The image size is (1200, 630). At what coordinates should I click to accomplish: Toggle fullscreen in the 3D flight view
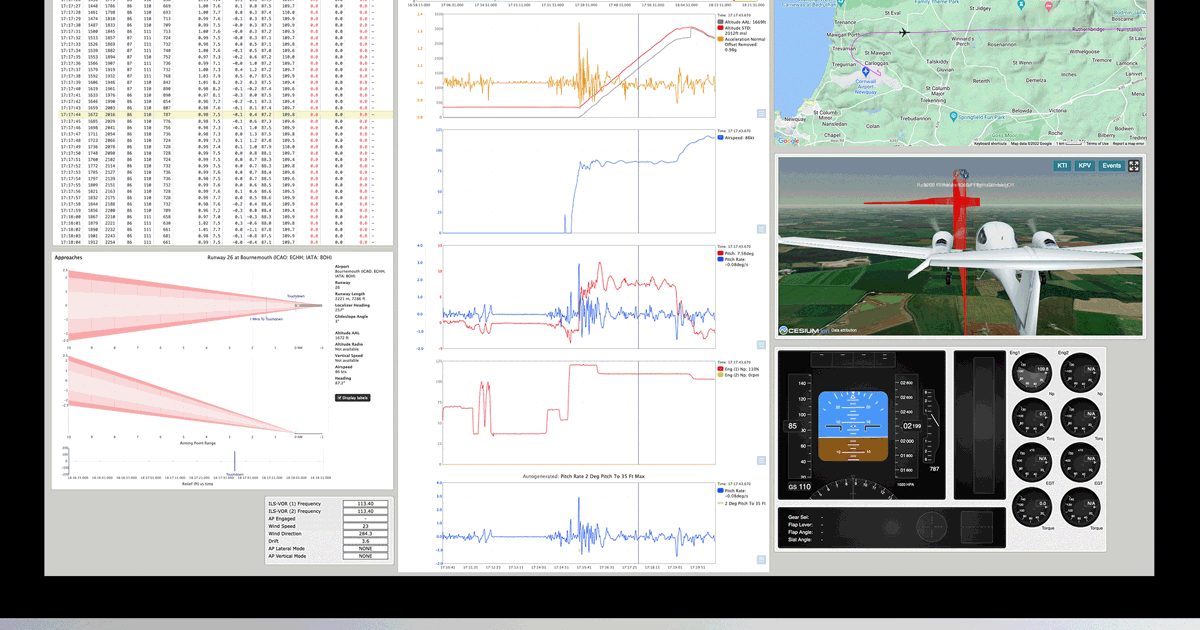[1134, 166]
